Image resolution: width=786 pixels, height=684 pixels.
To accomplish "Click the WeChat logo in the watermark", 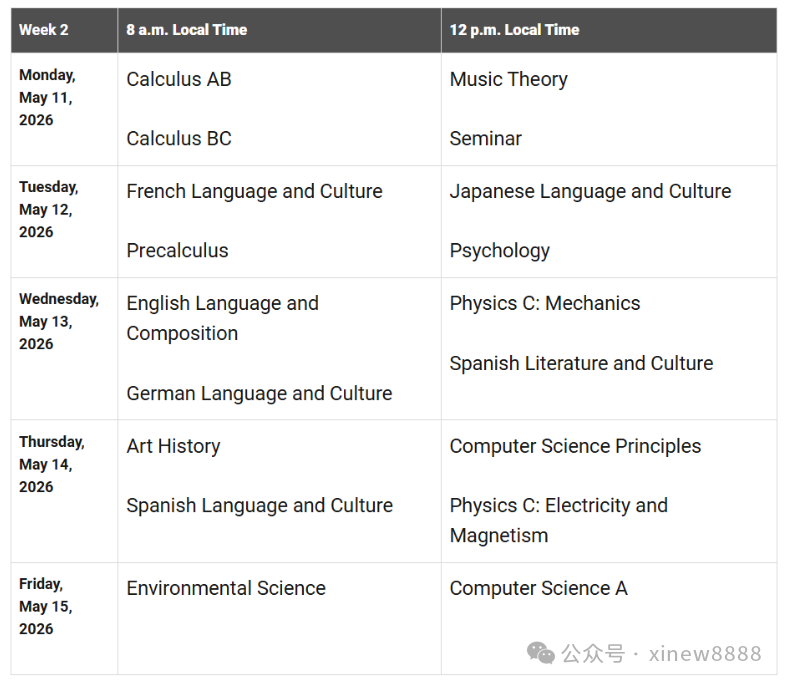I will 541,653.
